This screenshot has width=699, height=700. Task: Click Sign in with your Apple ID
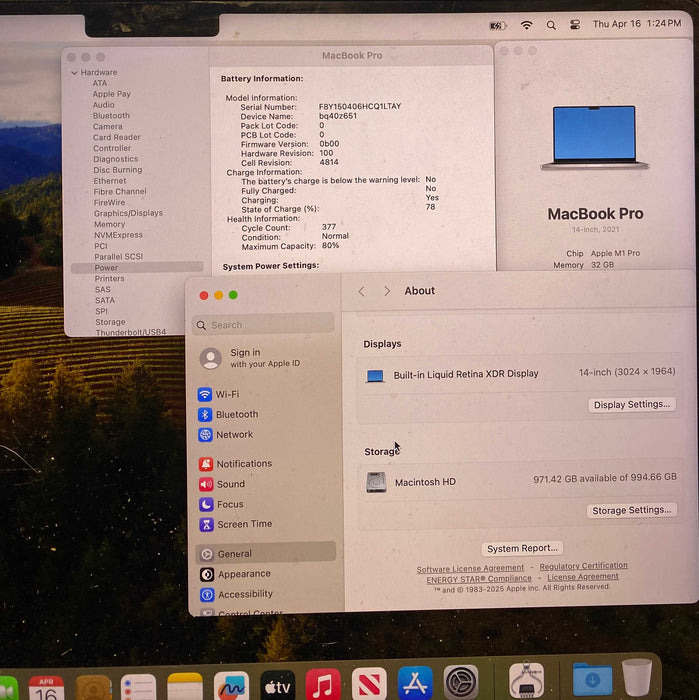click(265, 358)
